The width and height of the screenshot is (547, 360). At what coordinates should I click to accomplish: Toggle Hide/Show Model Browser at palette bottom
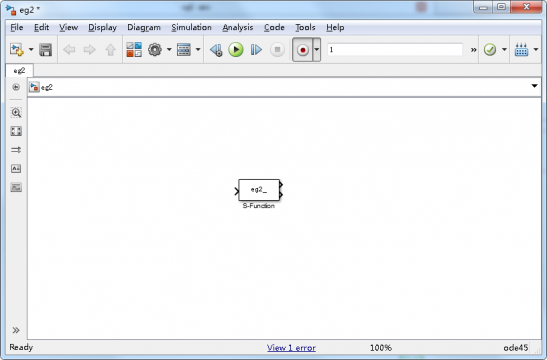point(16,330)
